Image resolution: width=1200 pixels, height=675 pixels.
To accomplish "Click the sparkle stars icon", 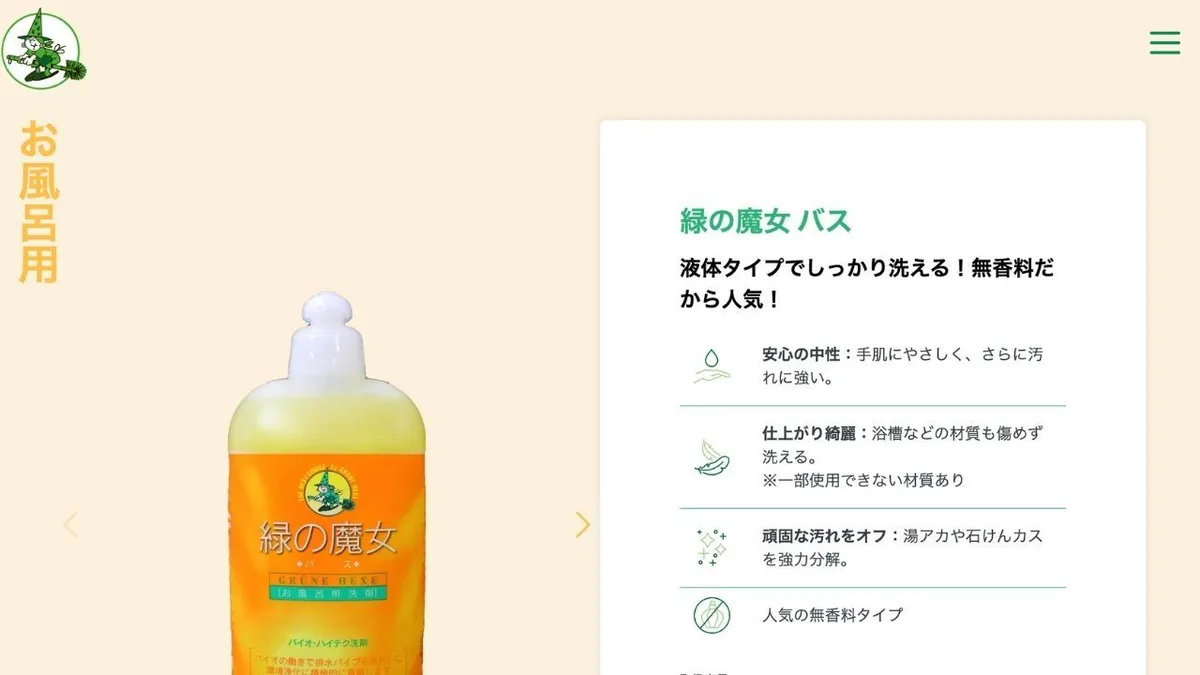I will [x=712, y=548].
